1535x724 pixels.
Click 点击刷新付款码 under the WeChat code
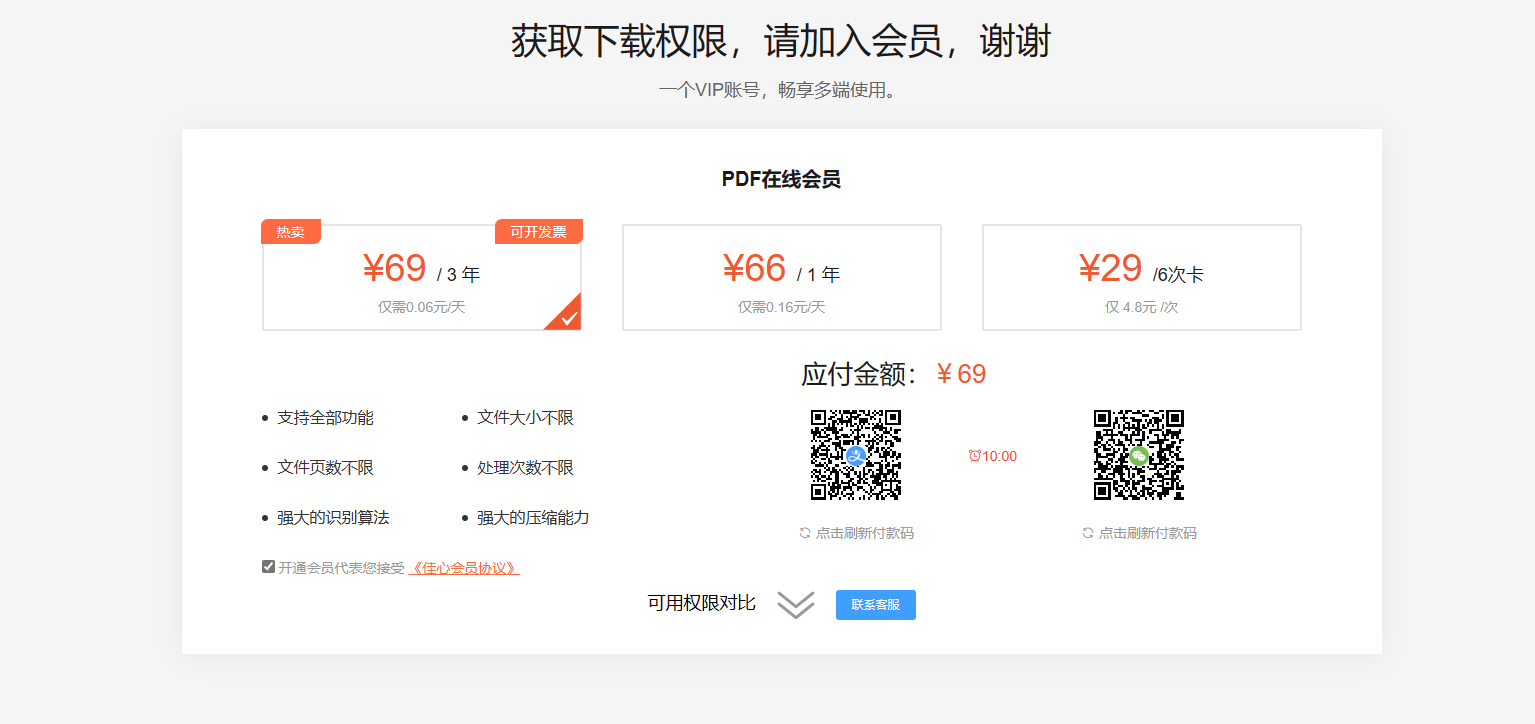pyautogui.click(x=1147, y=532)
